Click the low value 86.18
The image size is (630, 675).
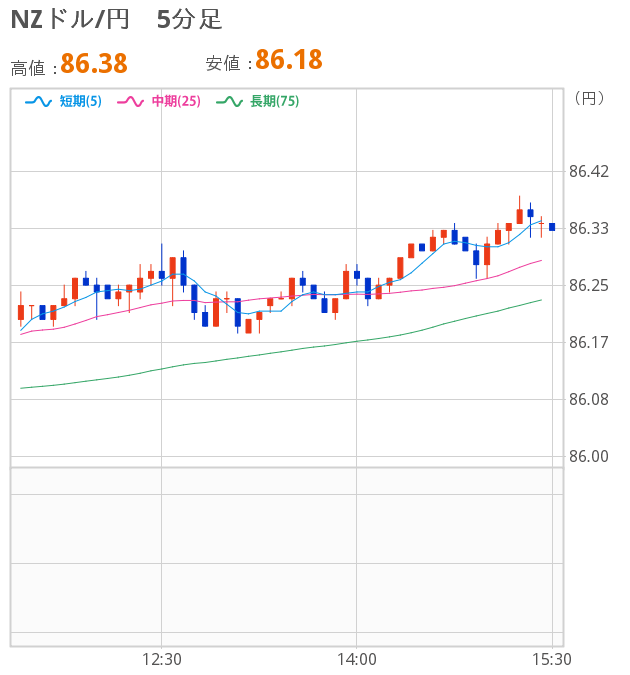[x=289, y=59]
